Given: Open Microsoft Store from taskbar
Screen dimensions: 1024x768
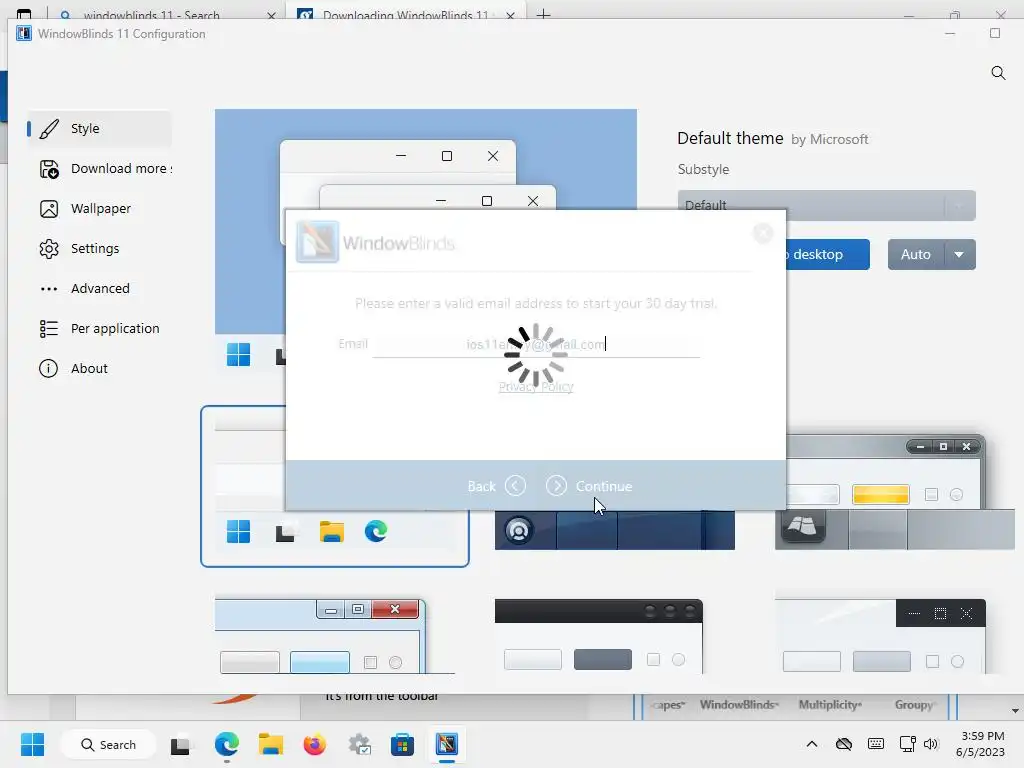Looking at the screenshot, I should click(402, 744).
